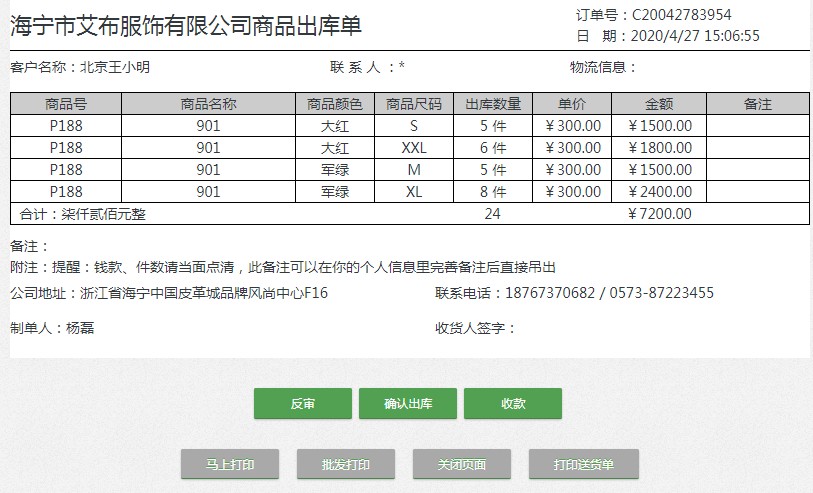
Task: Click phone number 18767370682 / 0573-87223455
Action: point(609,293)
